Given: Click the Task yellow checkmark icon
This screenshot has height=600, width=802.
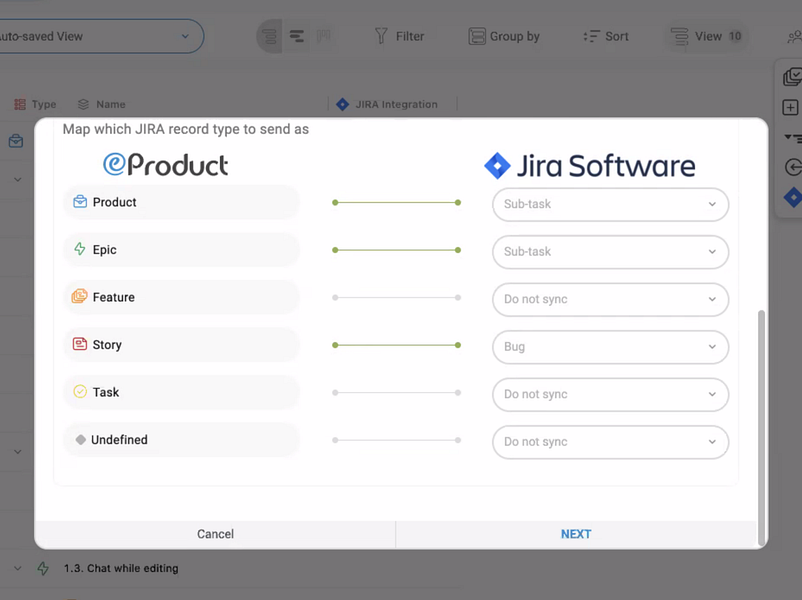Looking at the screenshot, I should [80, 391].
